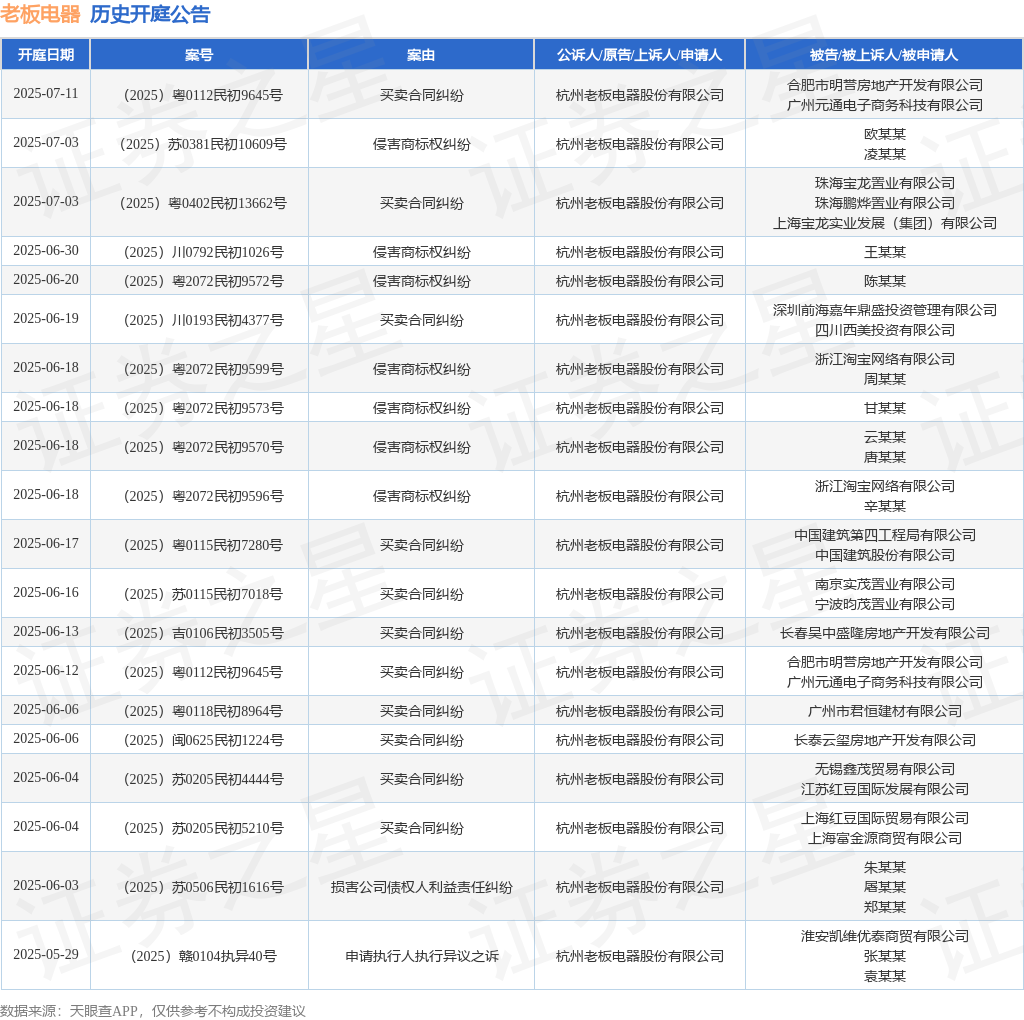Click defendant 上海富金源商贸有限公司

884,838
